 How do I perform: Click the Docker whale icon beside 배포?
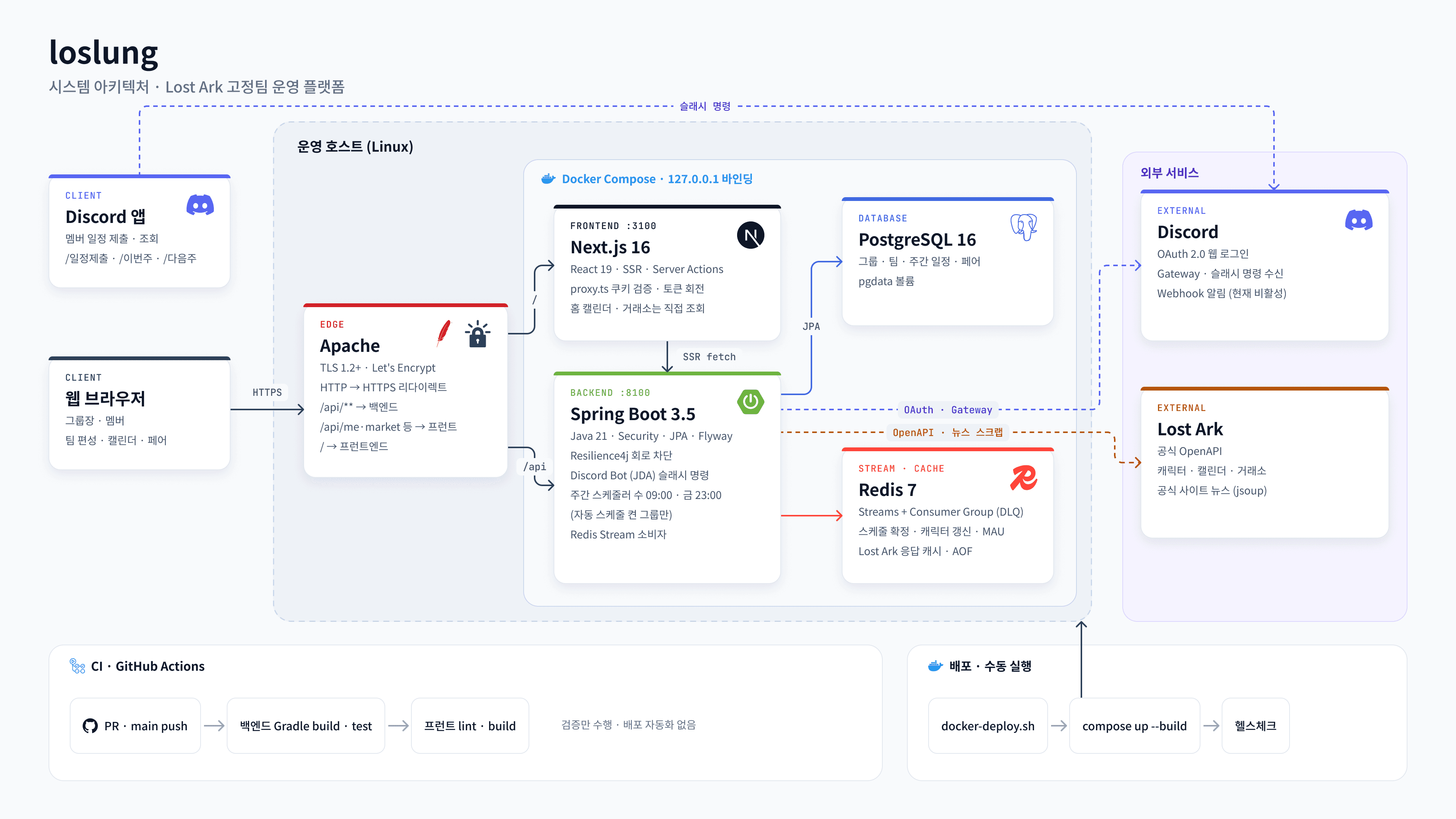point(935,666)
